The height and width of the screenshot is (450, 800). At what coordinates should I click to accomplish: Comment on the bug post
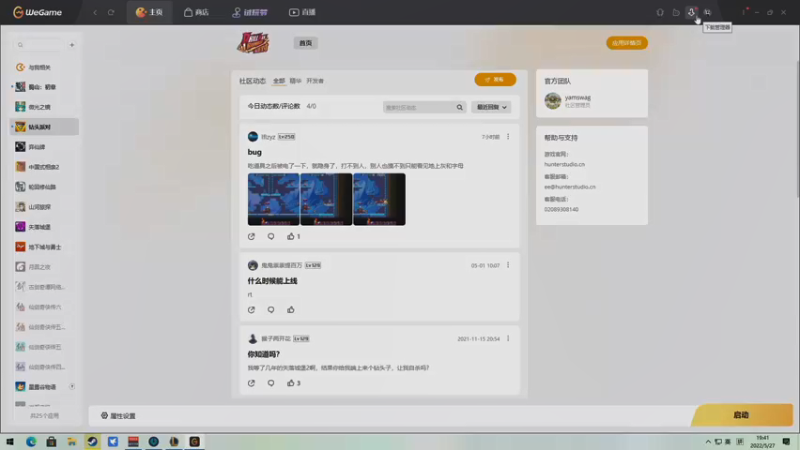(271, 236)
